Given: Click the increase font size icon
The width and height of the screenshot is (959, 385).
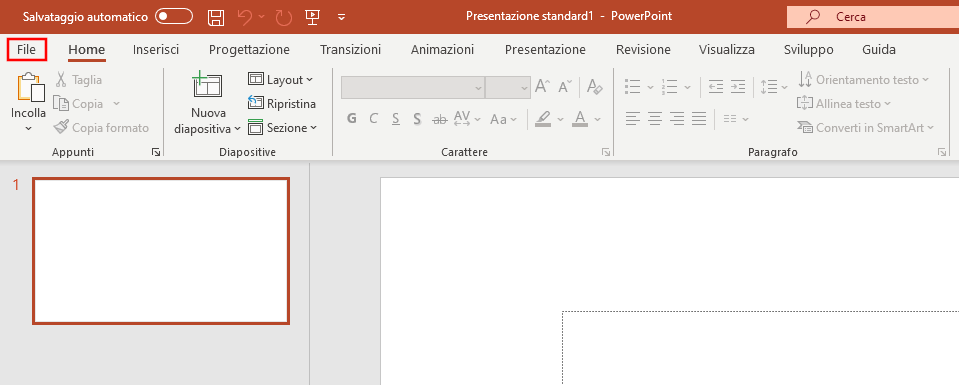Looking at the screenshot, I should tap(542, 86).
